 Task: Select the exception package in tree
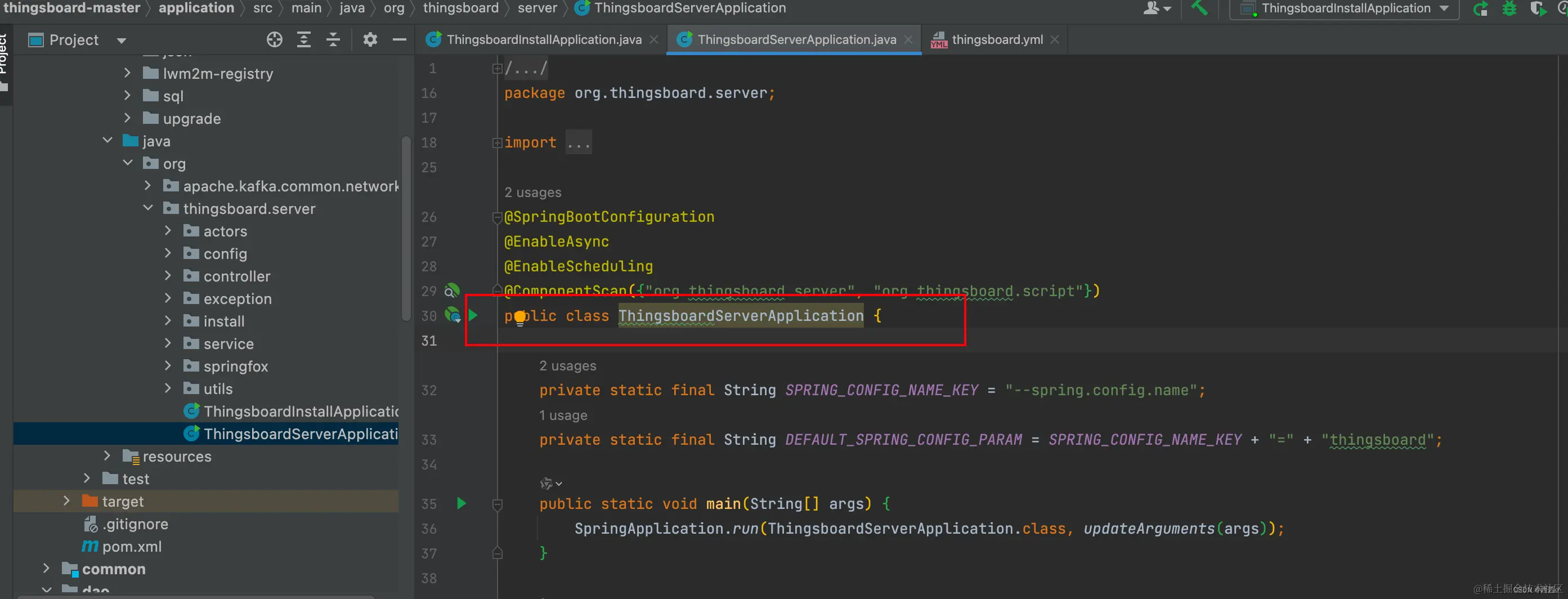[238, 298]
